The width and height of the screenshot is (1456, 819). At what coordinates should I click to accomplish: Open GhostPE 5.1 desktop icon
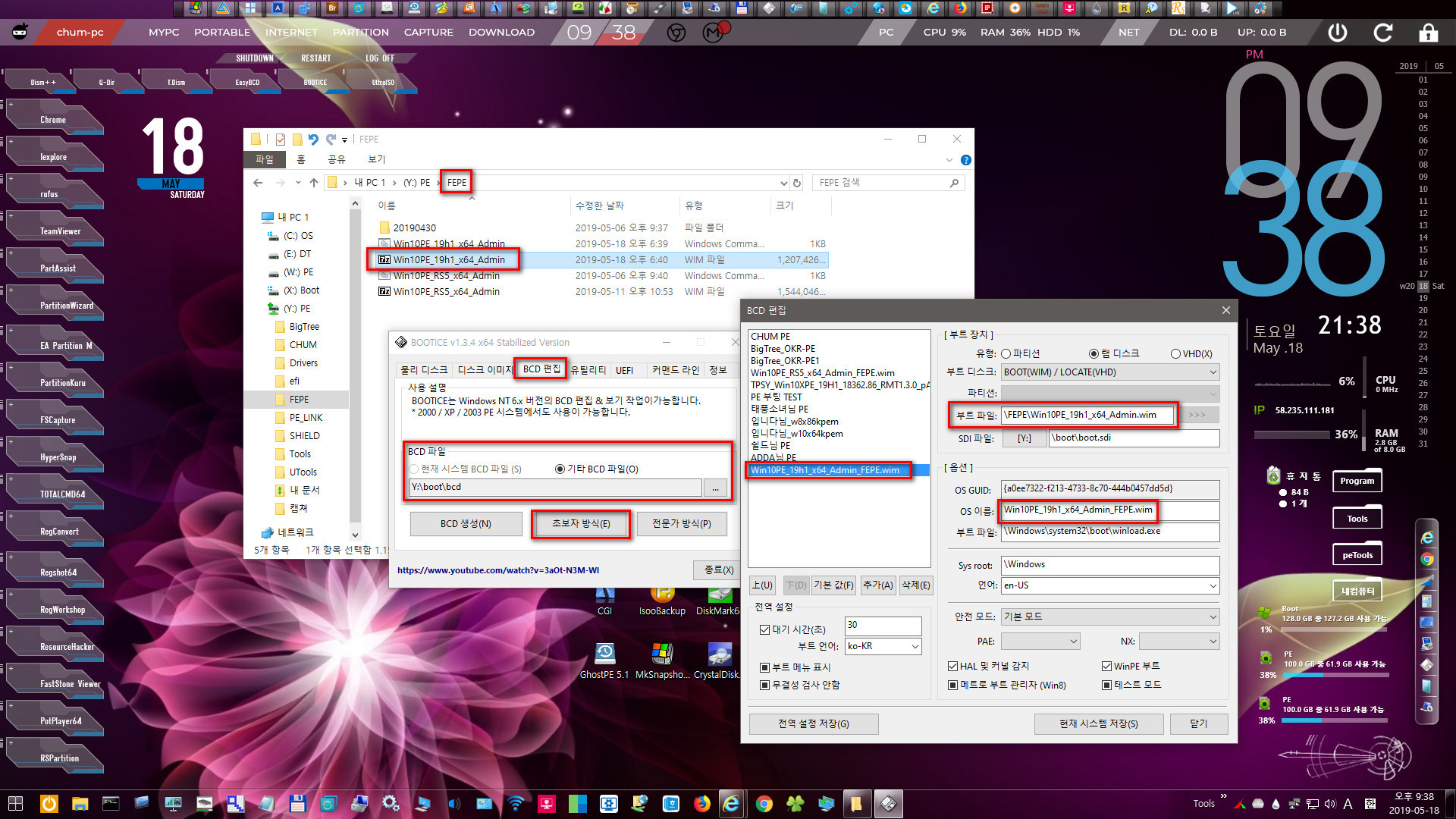pos(604,660)
